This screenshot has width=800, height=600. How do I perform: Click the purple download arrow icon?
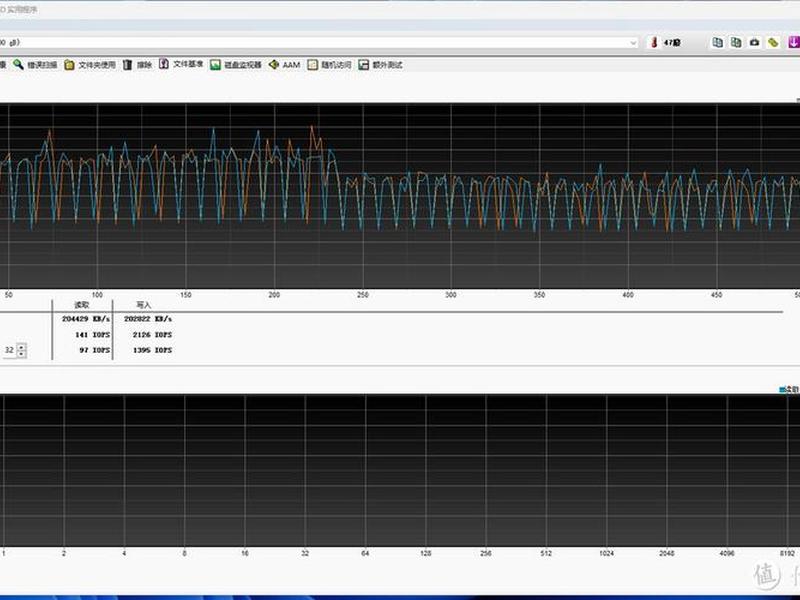tap(794, 42)
